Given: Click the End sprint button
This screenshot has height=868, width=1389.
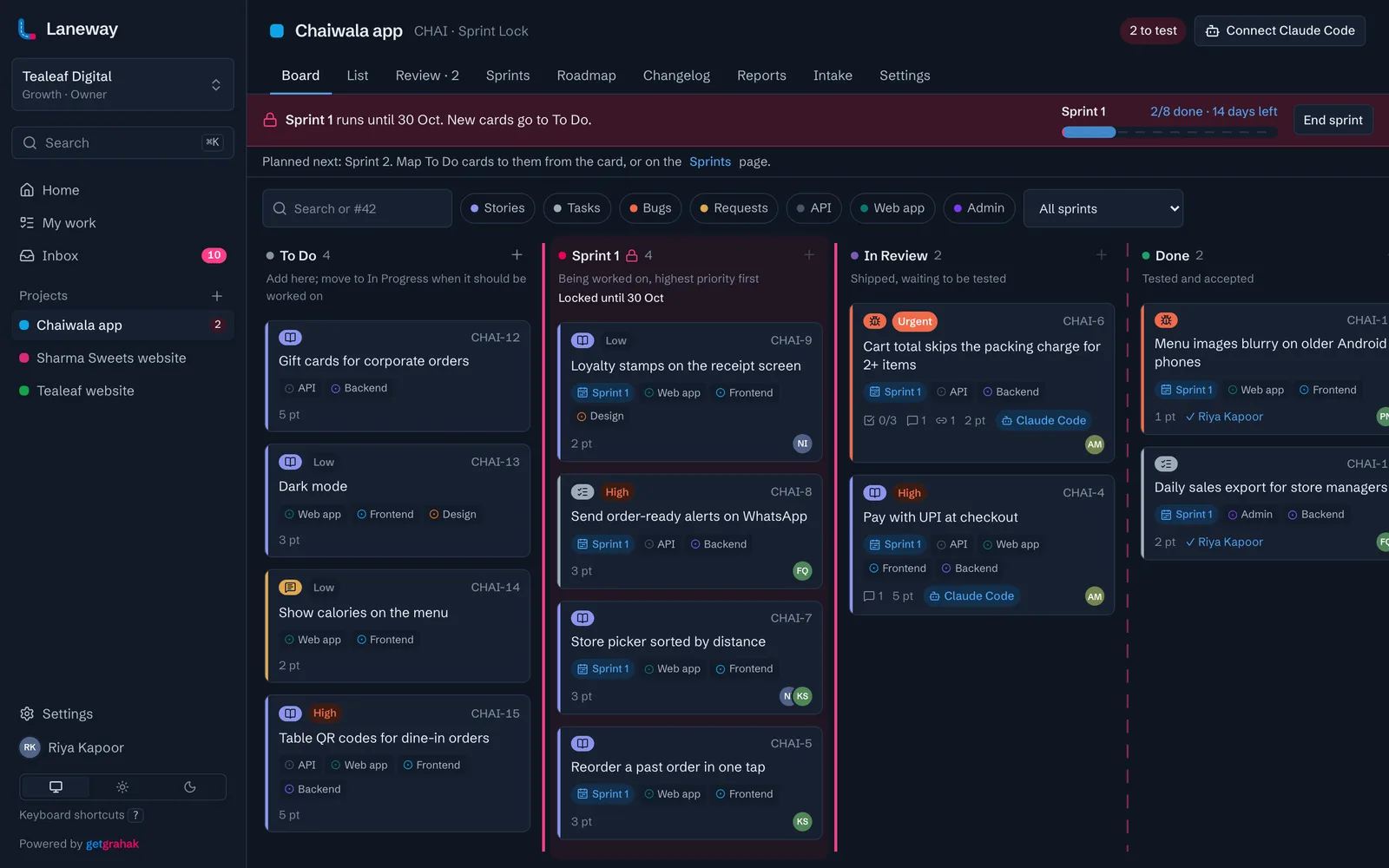Looking at the screenshot, I should point(1333,120).
